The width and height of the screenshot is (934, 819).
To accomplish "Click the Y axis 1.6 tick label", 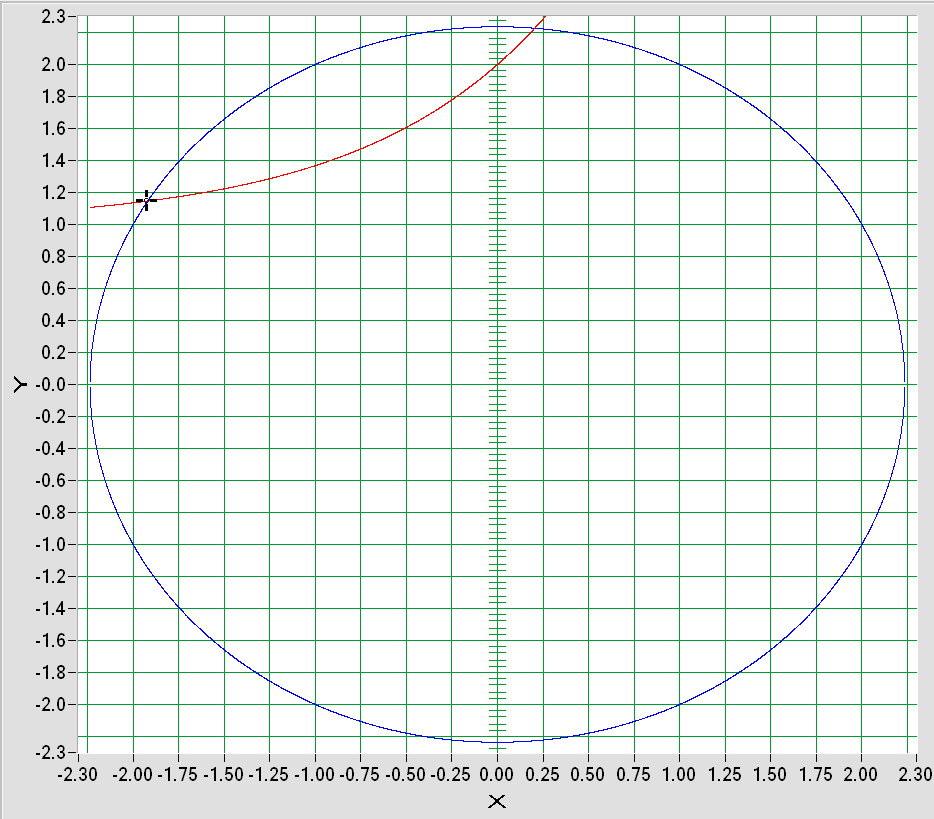I will [x=53, y=129].
